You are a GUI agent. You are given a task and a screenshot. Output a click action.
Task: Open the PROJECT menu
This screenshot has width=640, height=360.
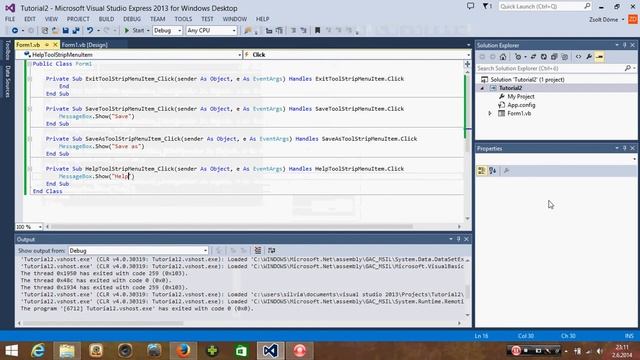78,19
